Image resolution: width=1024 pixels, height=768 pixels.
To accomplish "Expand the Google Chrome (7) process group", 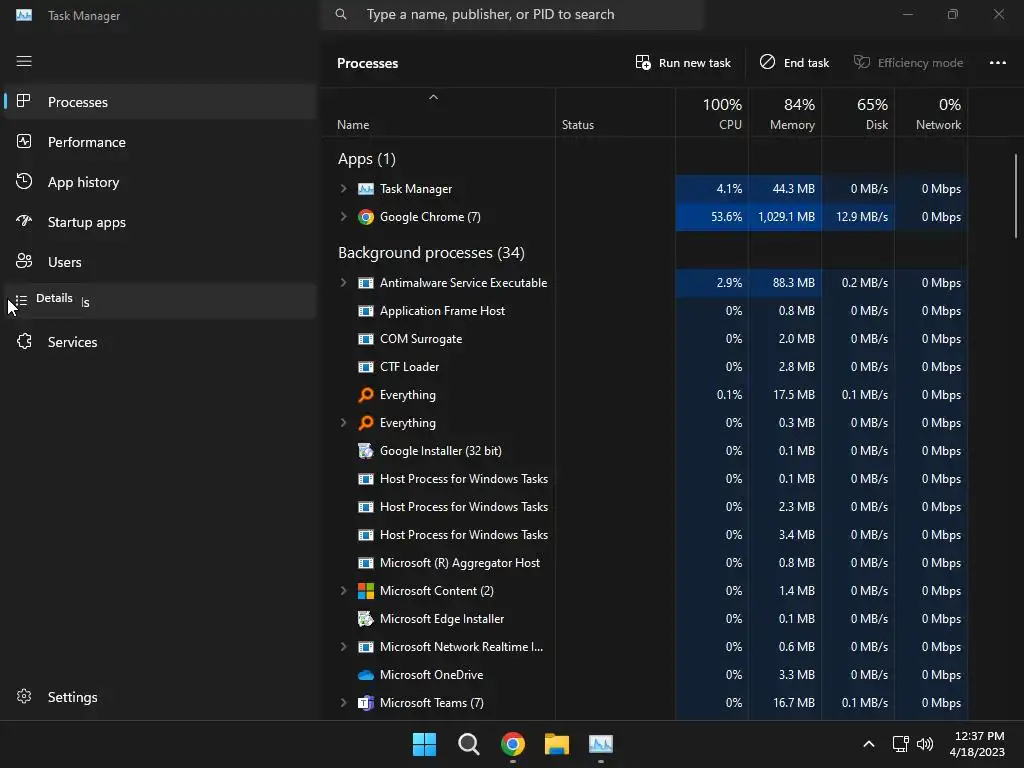I will [x=344, y=217].
